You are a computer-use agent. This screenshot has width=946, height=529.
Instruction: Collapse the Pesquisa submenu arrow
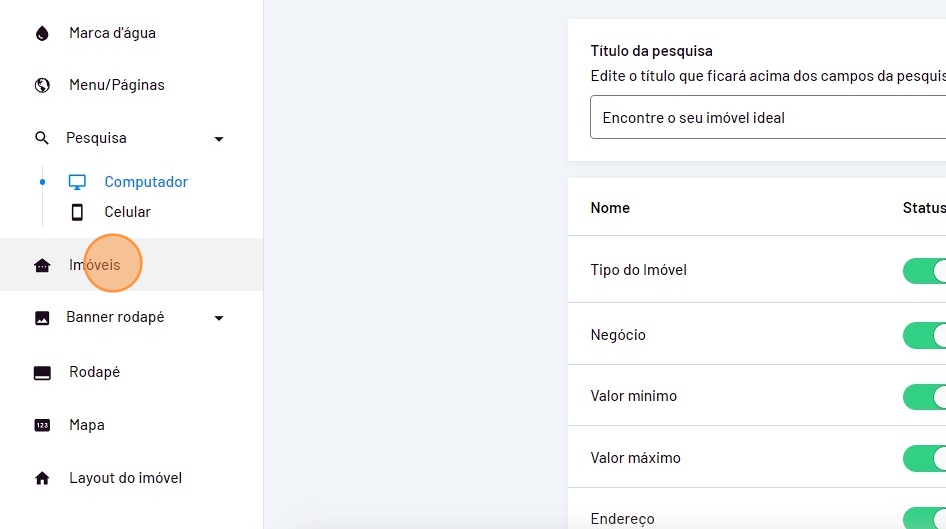pos(219,139)
